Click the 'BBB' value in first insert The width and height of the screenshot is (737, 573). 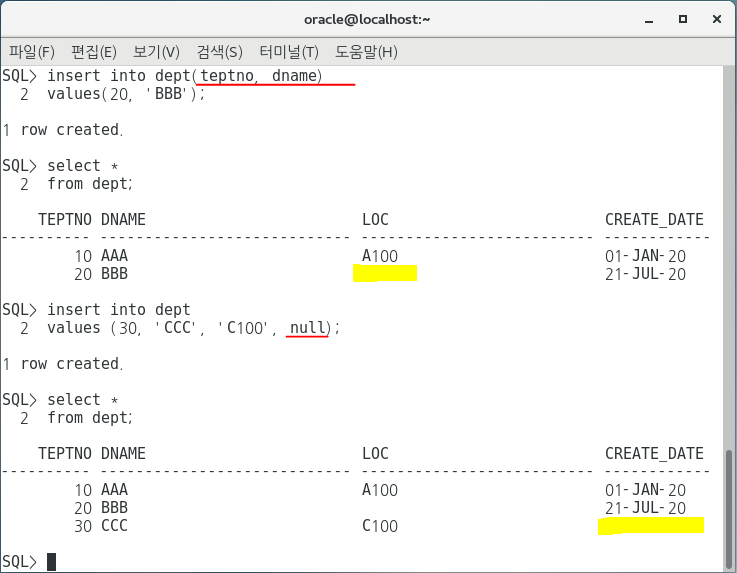point(168,94)
